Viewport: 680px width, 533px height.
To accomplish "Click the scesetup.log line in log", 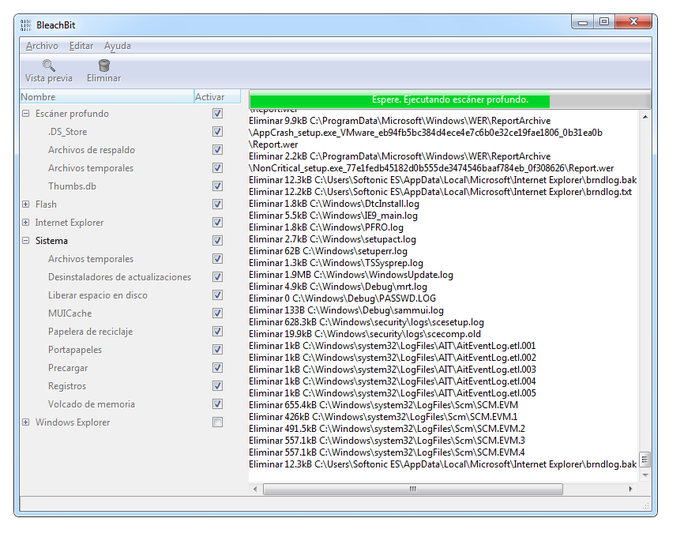I will click(366, 323).
